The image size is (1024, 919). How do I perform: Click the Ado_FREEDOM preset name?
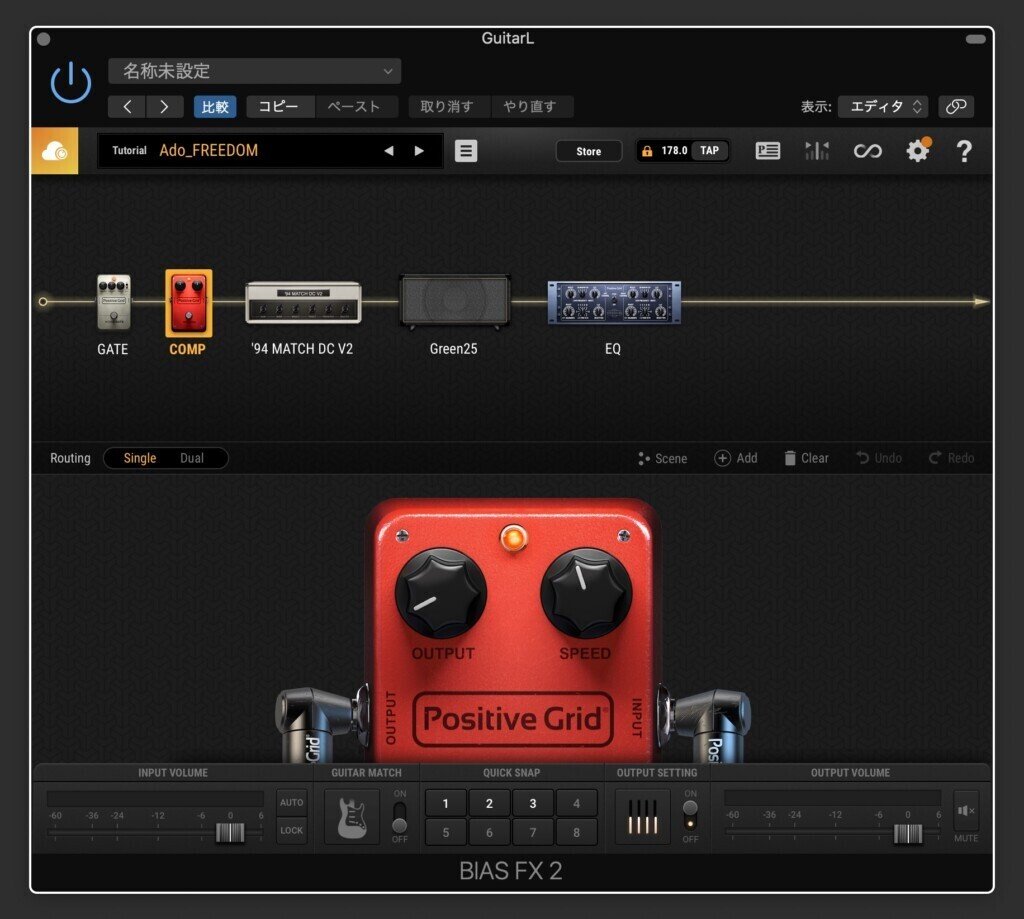tap(209, 150)
